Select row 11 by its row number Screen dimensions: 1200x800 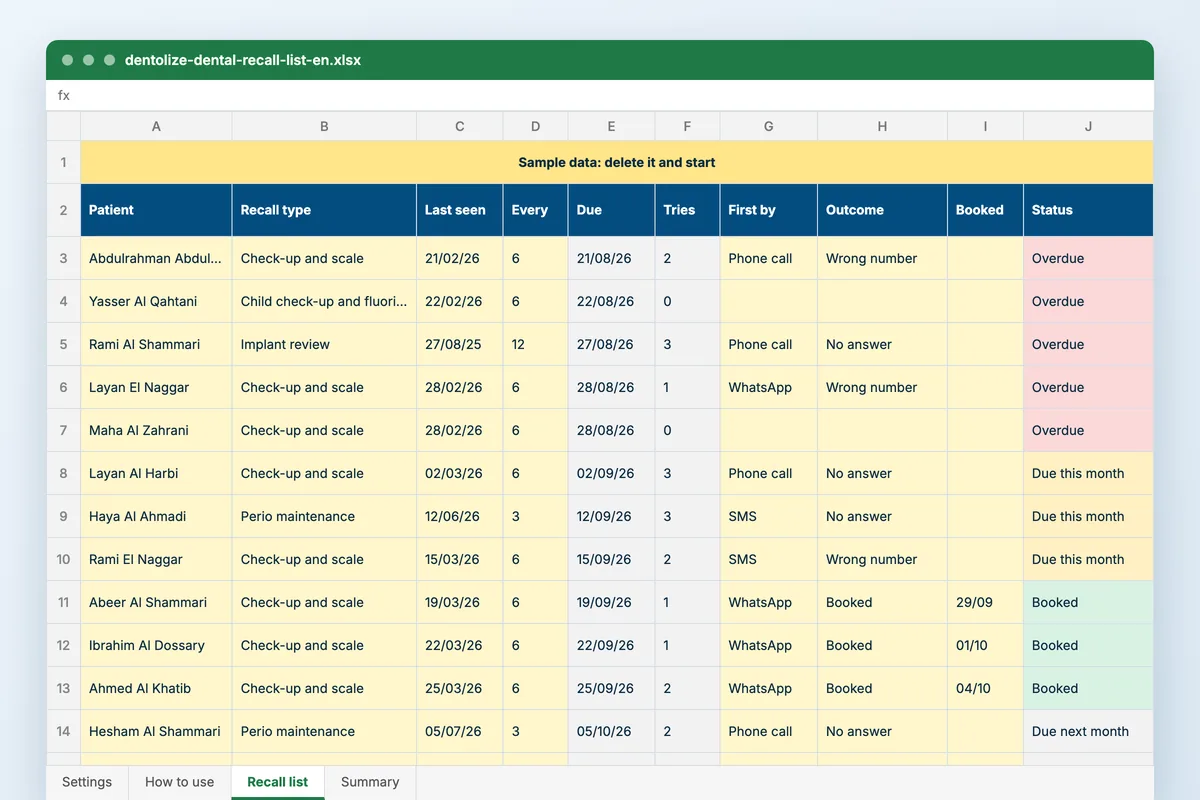pos(63,602)
